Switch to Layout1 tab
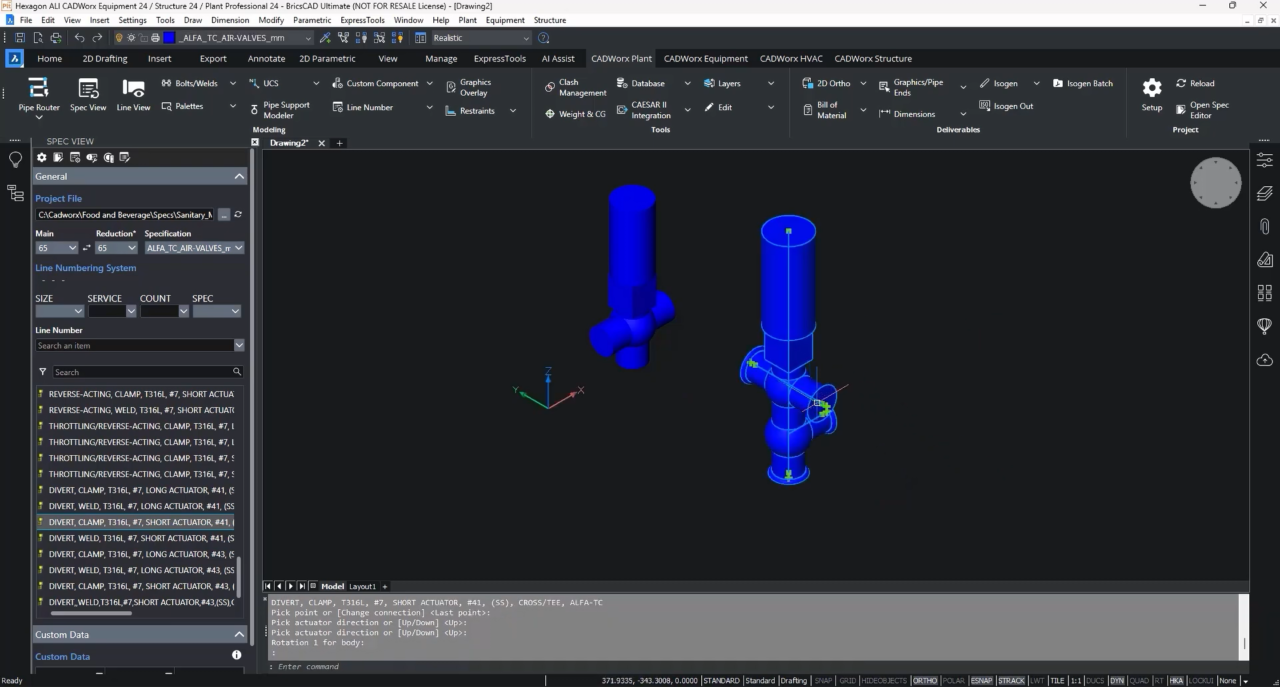This screenshot has height=687, width=1280. click(362, 586)
